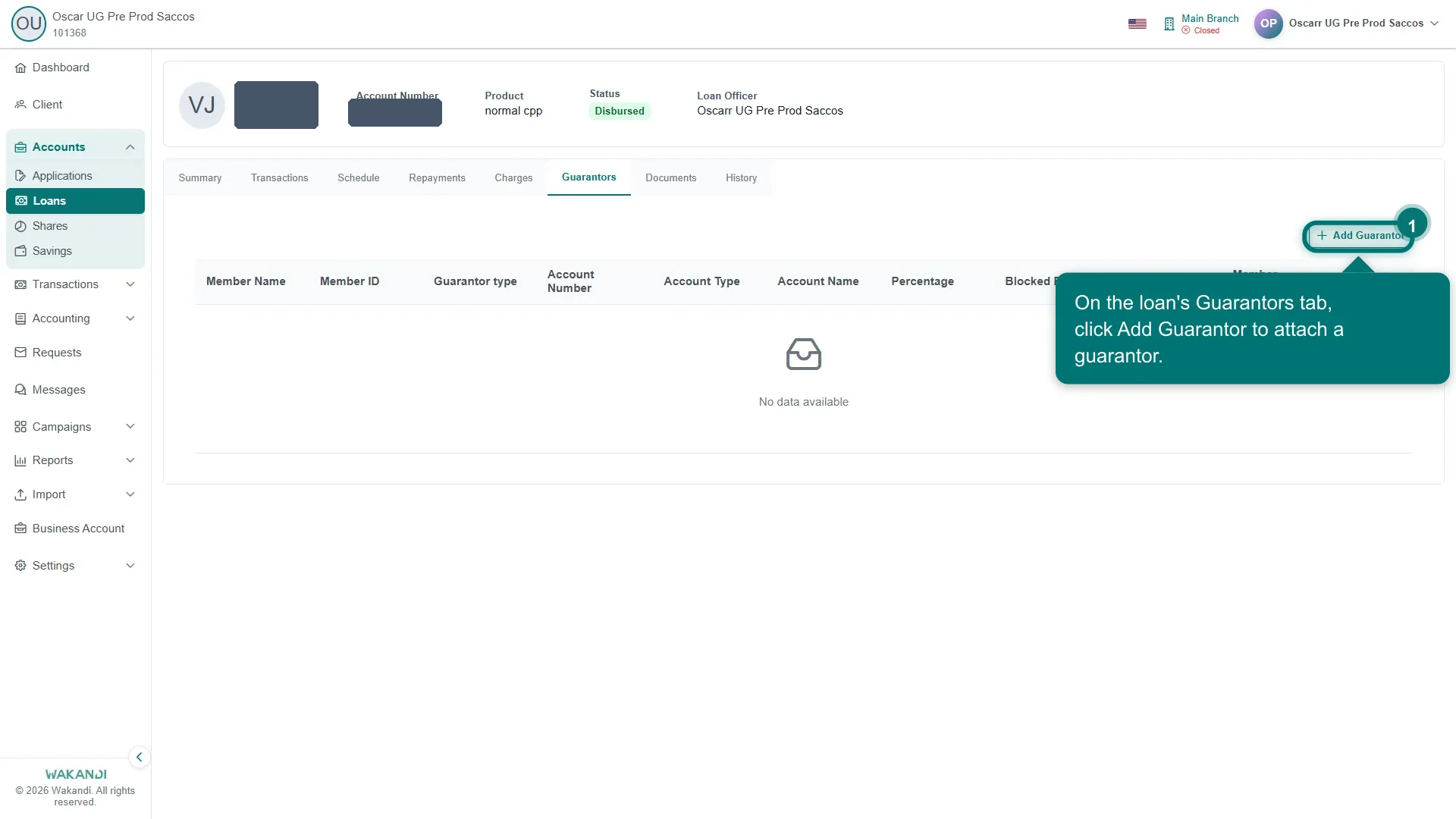Expand the Accounting menu chevron
This screenshot has width=1456, height=819.
(x=130, y=318)
